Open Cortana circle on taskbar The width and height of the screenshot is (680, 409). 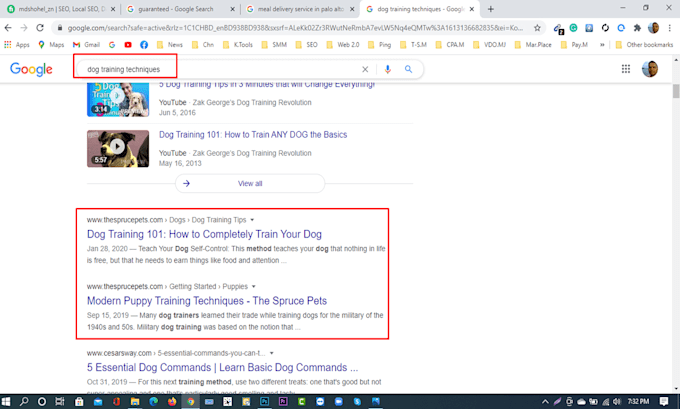[42, 402]
